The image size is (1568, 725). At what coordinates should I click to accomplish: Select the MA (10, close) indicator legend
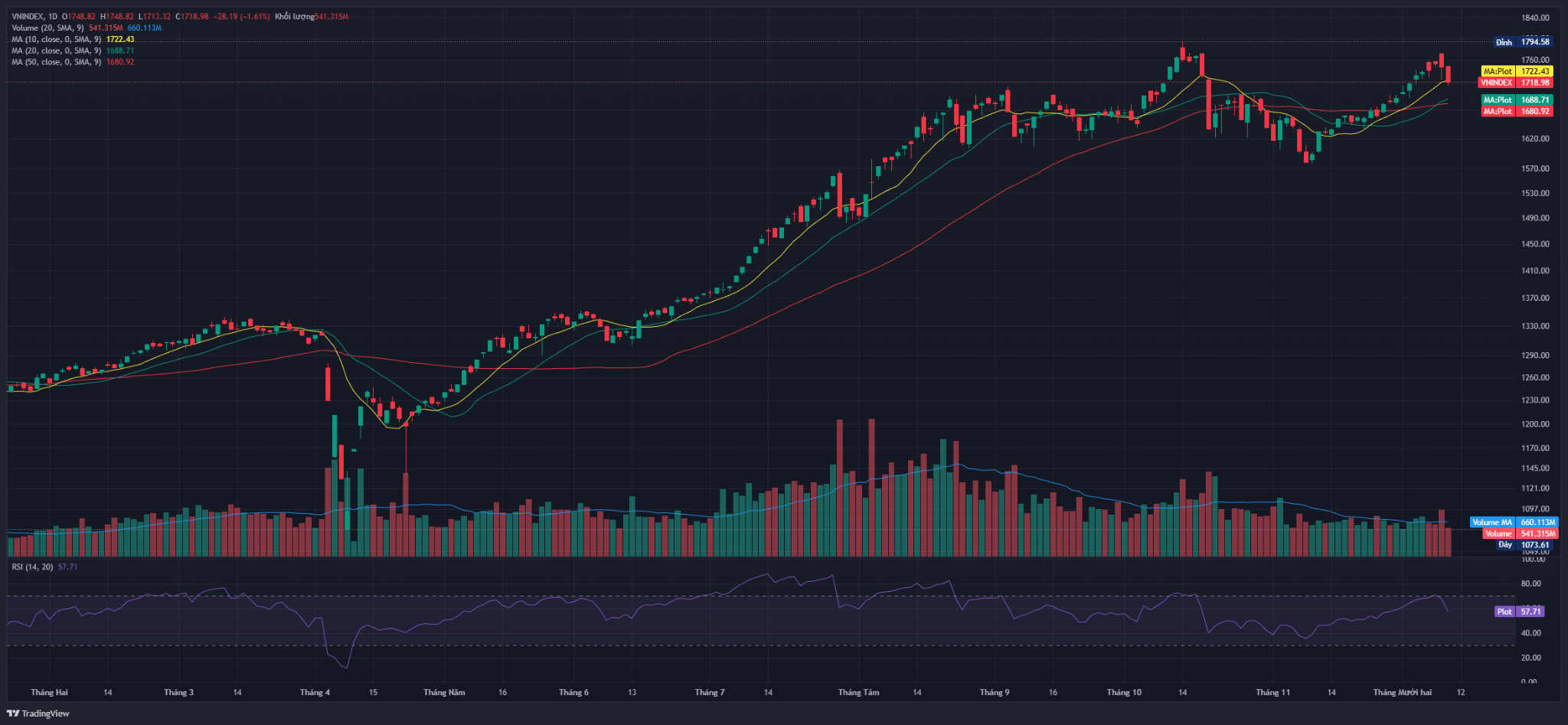coord(56,39)
